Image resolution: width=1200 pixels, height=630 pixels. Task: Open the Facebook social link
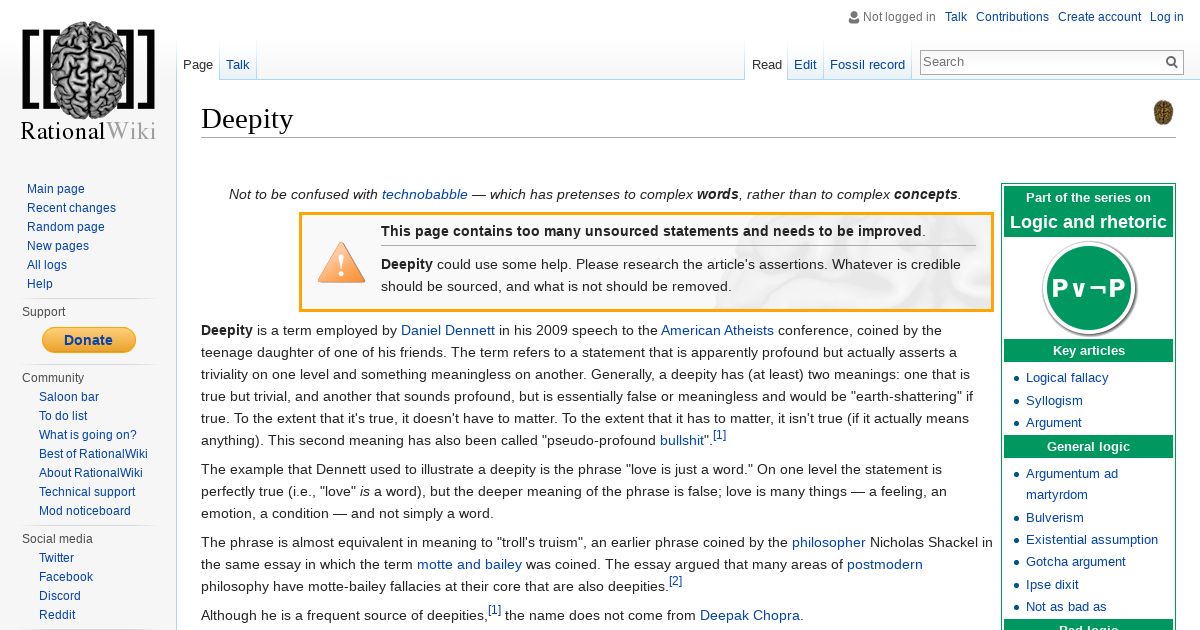point(66,577)
